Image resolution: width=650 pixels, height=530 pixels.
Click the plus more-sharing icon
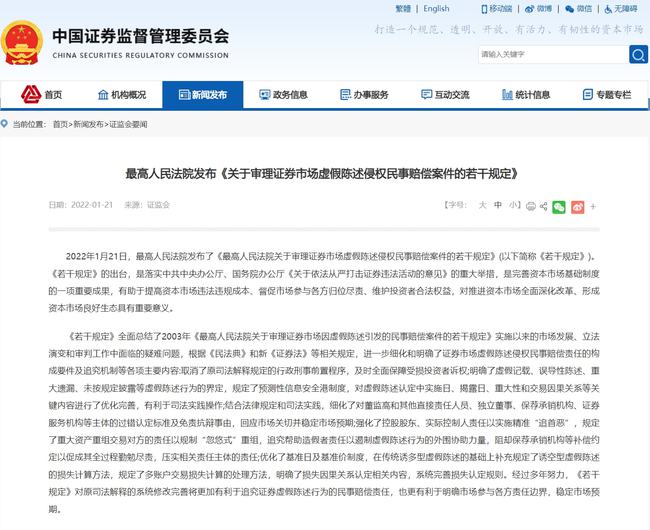click(593, 206)
